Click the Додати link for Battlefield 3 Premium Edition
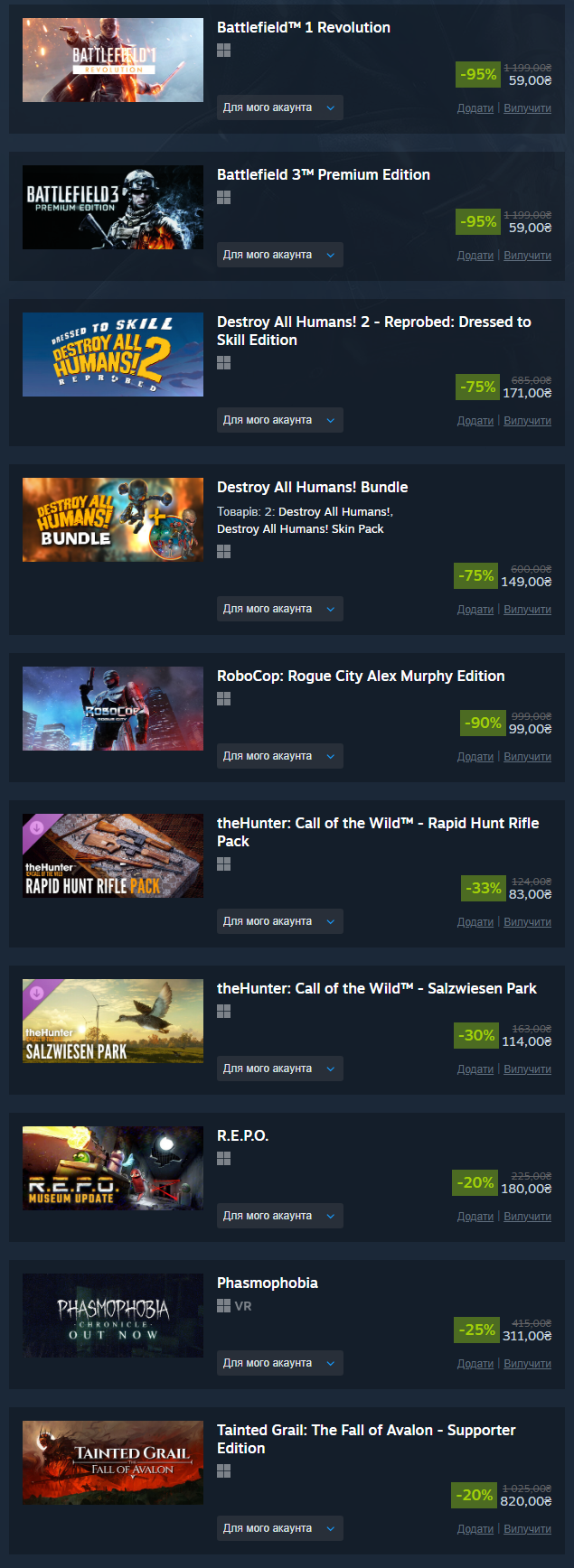Image resolution: width=574 pixels, height=1568 pixels. [x=475, y=256]
